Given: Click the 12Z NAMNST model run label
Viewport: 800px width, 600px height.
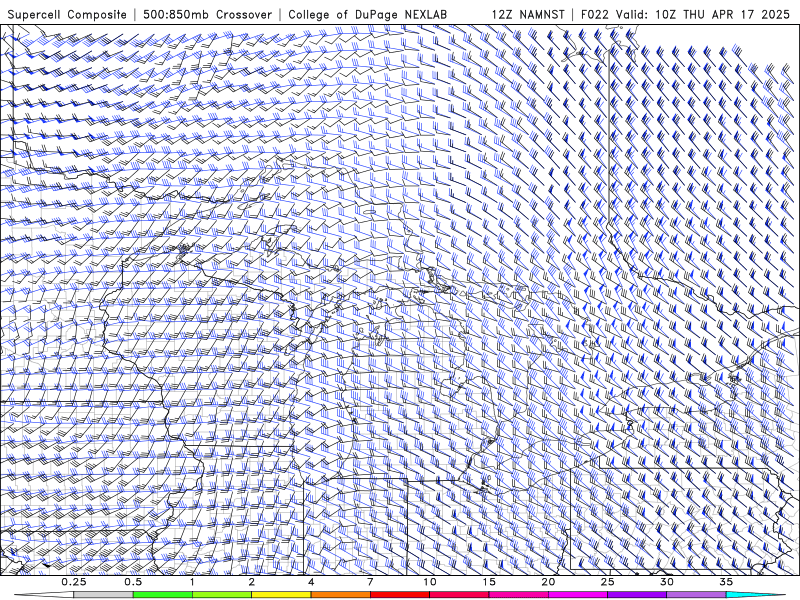Looking at the screenshot, I should (528, 14).
